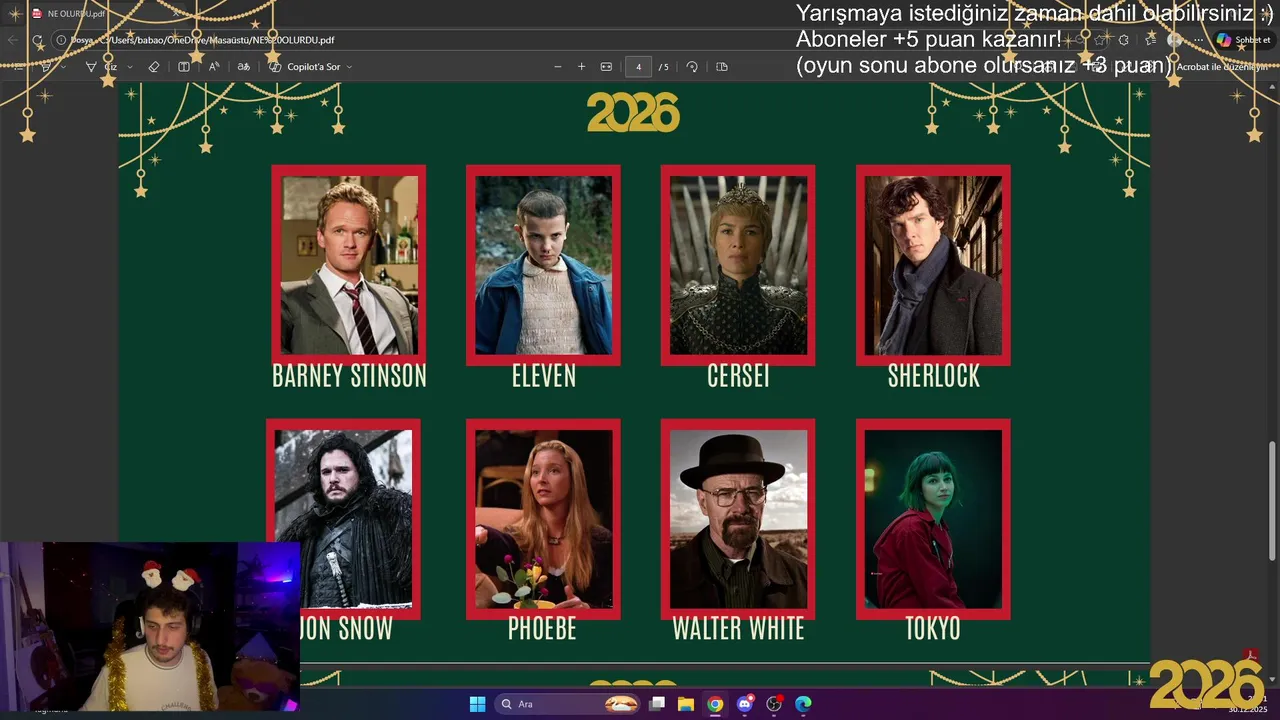Click the Cersei character picture
Image resolution: width=1280 pixels, height=720 pixels.
(738, 265)
